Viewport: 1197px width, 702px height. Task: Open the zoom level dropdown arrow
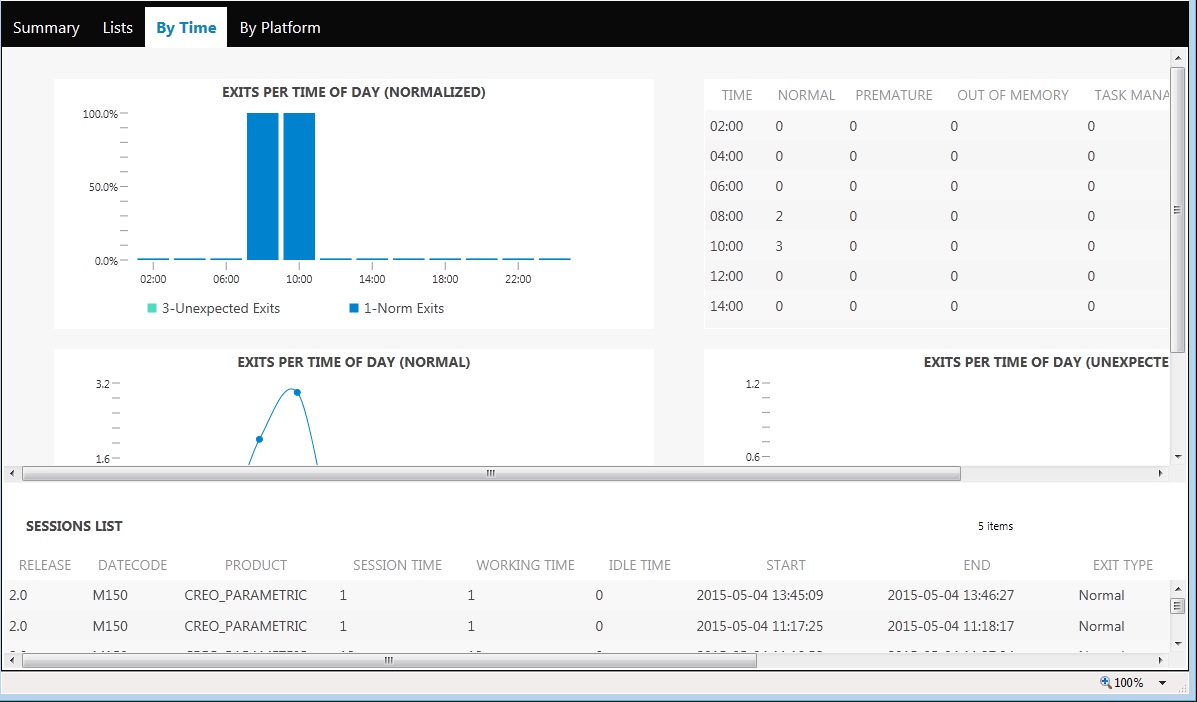1163,683
